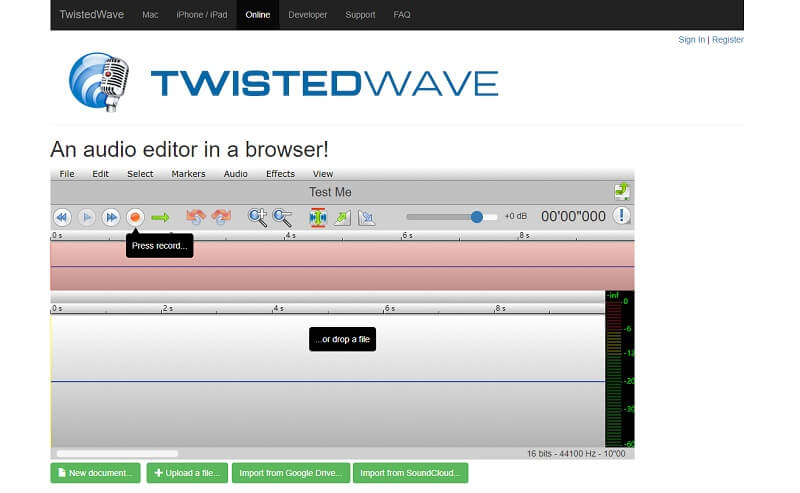Open the Edit menu
800x493 pixels.
click(x=101, y=174)
